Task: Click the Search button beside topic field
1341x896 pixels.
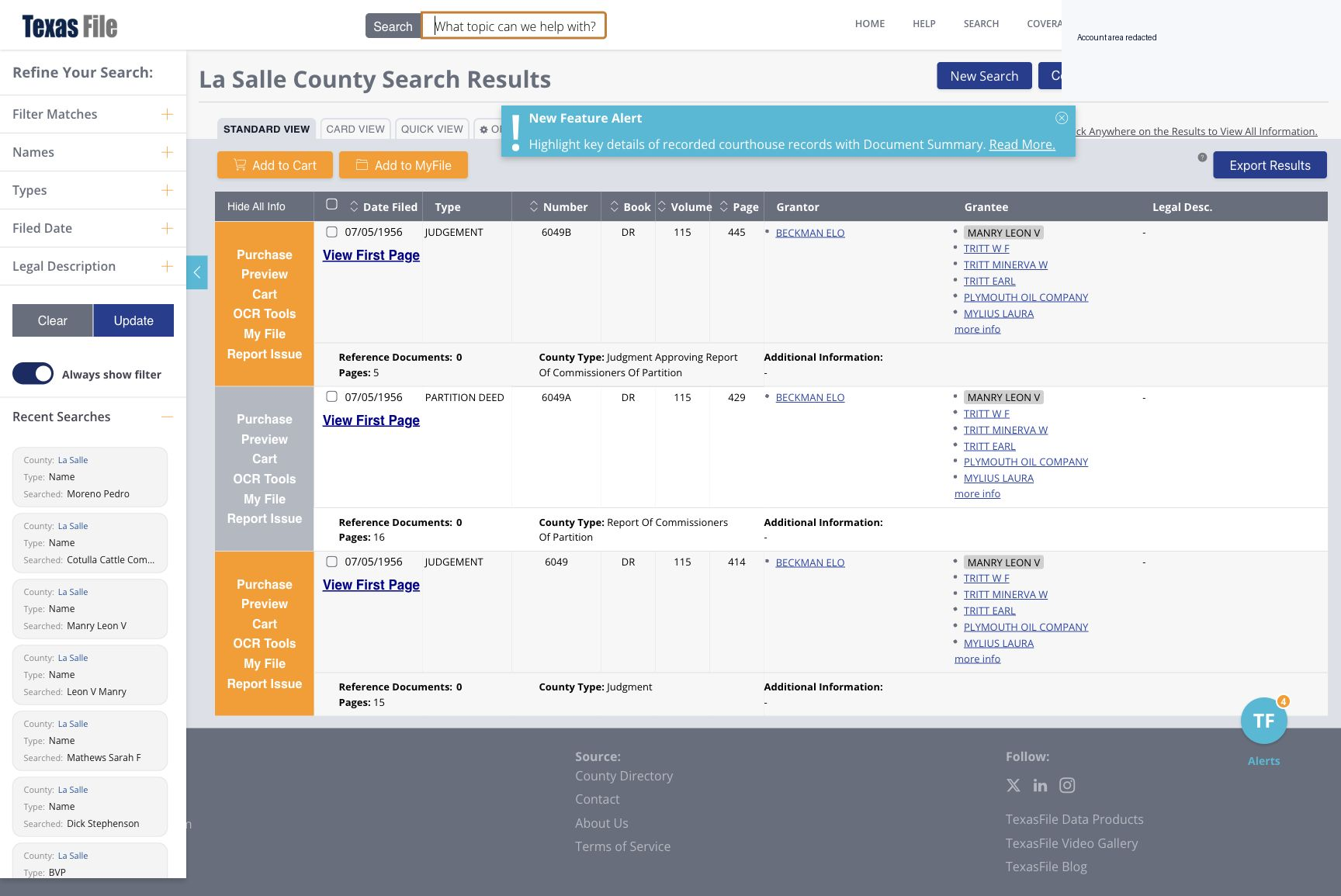Action: 393,26
